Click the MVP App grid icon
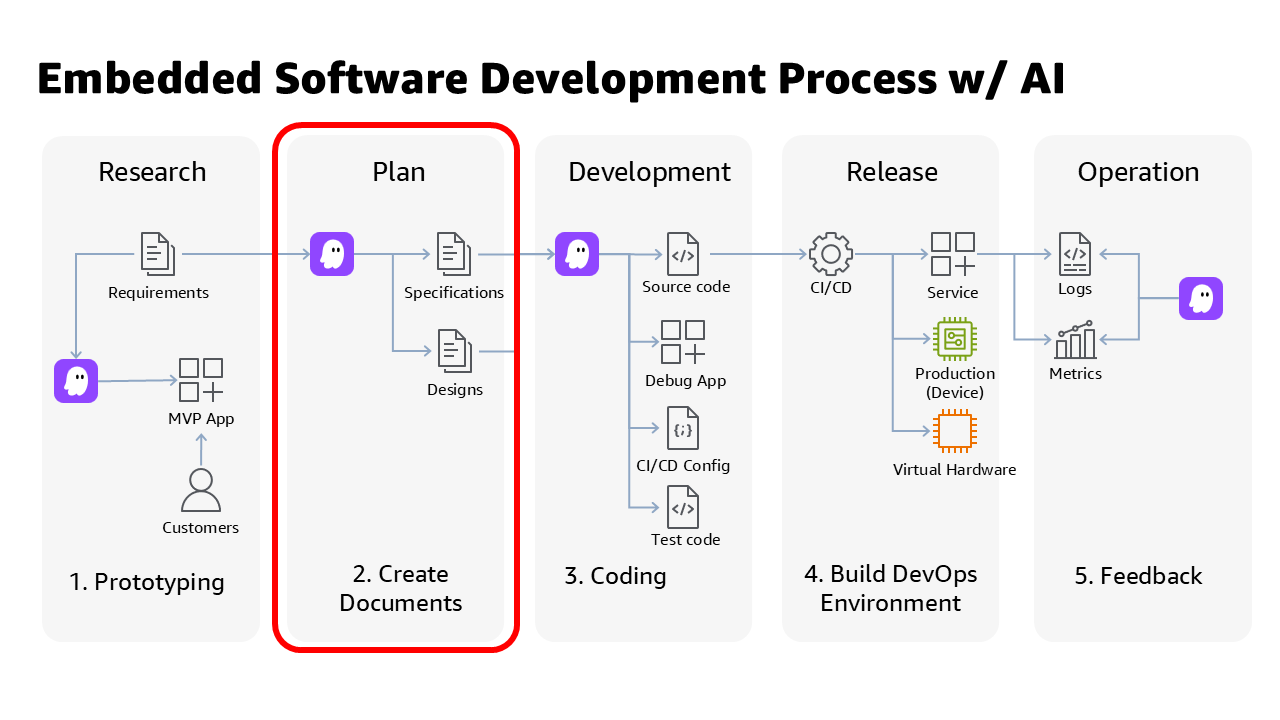The height and width of the screenshot is (720, 1280). tap(201, 381)
